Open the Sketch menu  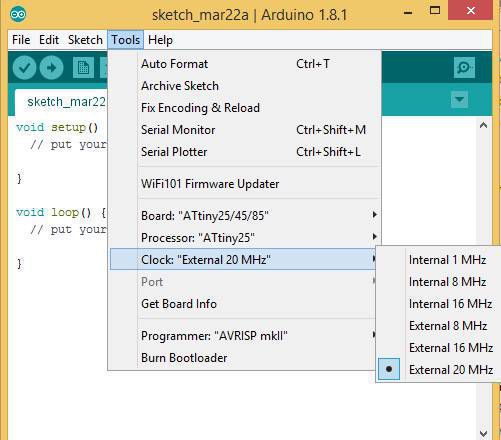(85, 40)
